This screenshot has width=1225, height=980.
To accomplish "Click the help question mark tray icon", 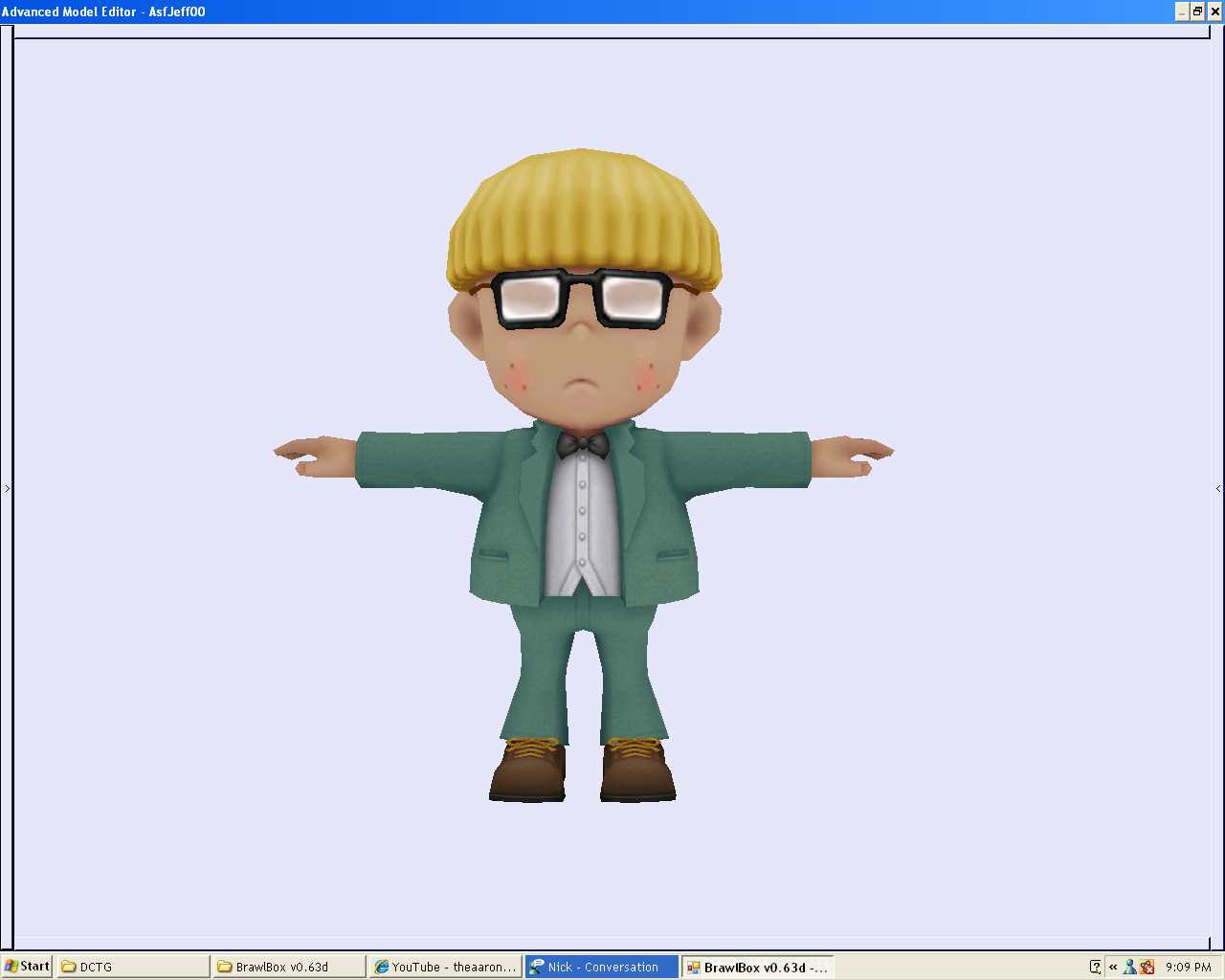I will click(1095, 967).
